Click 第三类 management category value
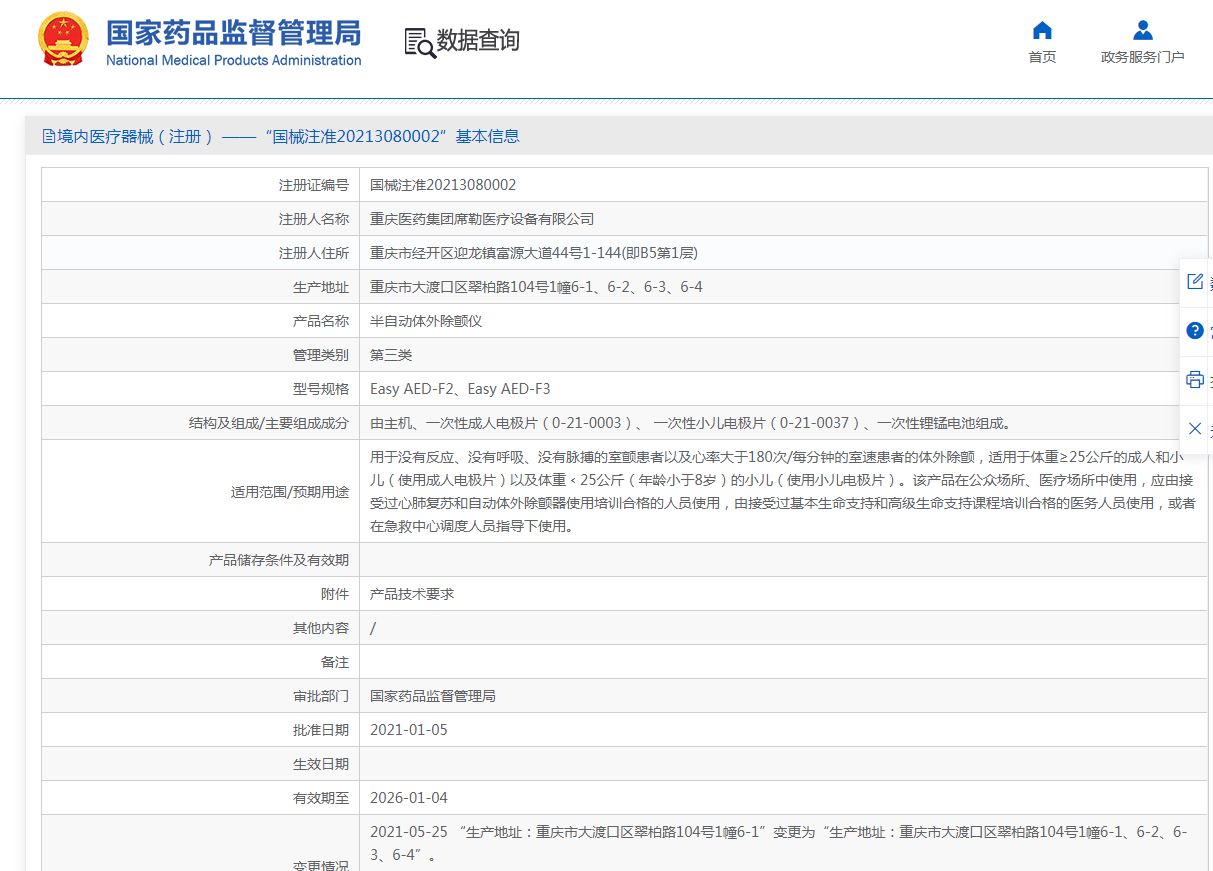Viewport: 1213px width, 871px height. pyautogui.click(x=391, y=355)
